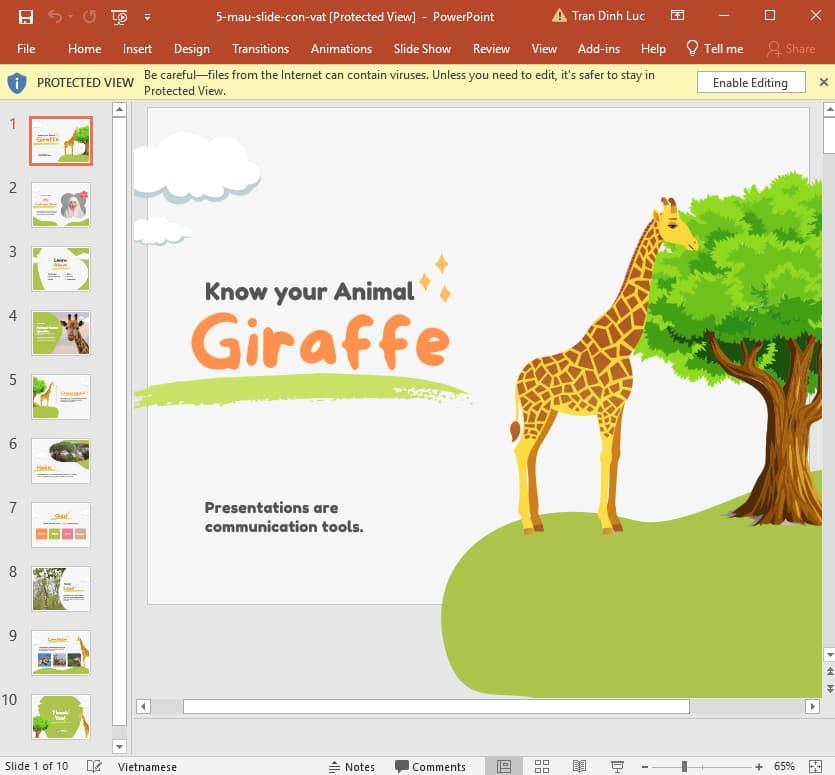The image size is (835, 775).
Task: Click Enable Editing button
Action: click(x=750, y=83)
